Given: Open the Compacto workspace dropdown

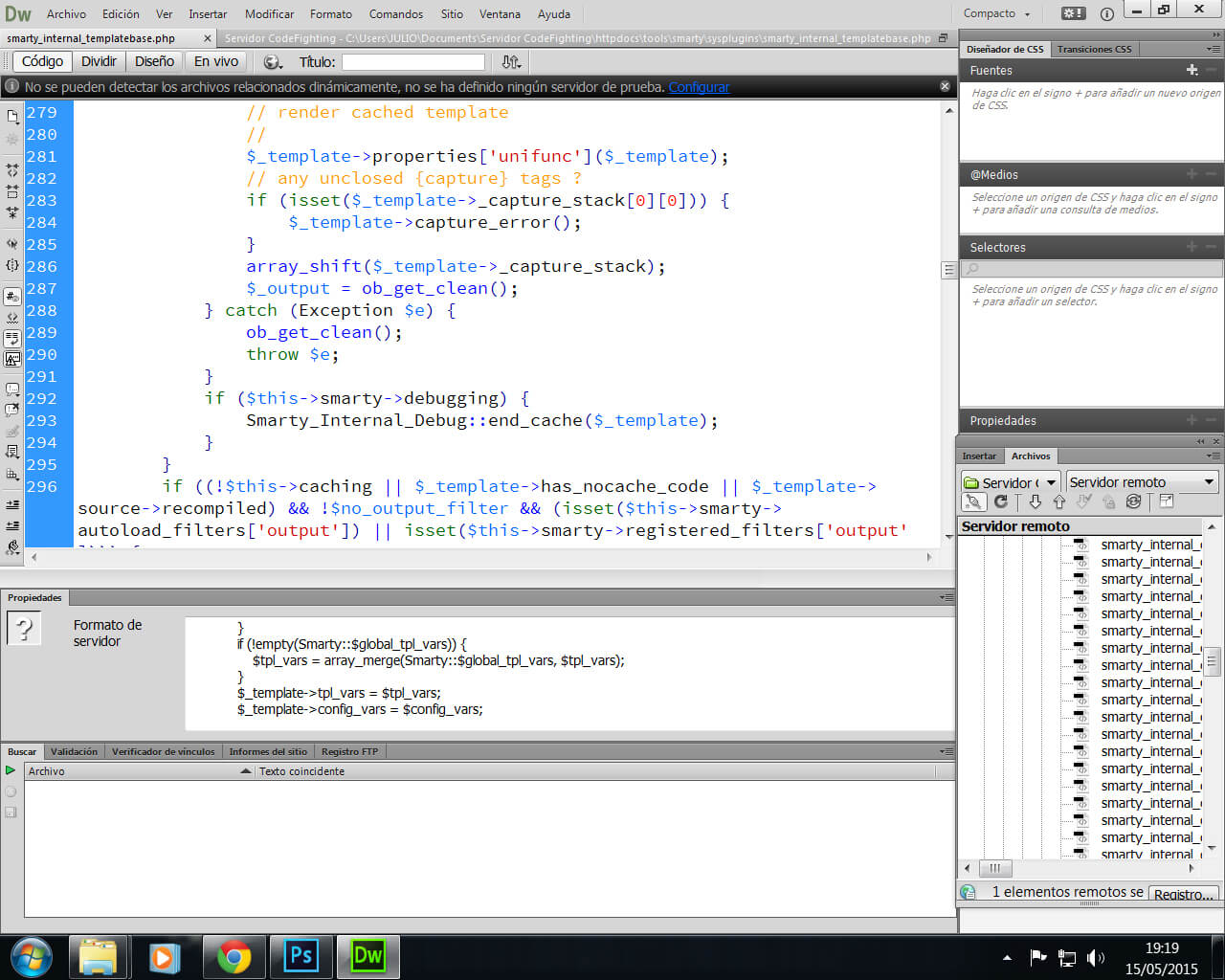Looking at the screenshot, I should tap(997, 13).
